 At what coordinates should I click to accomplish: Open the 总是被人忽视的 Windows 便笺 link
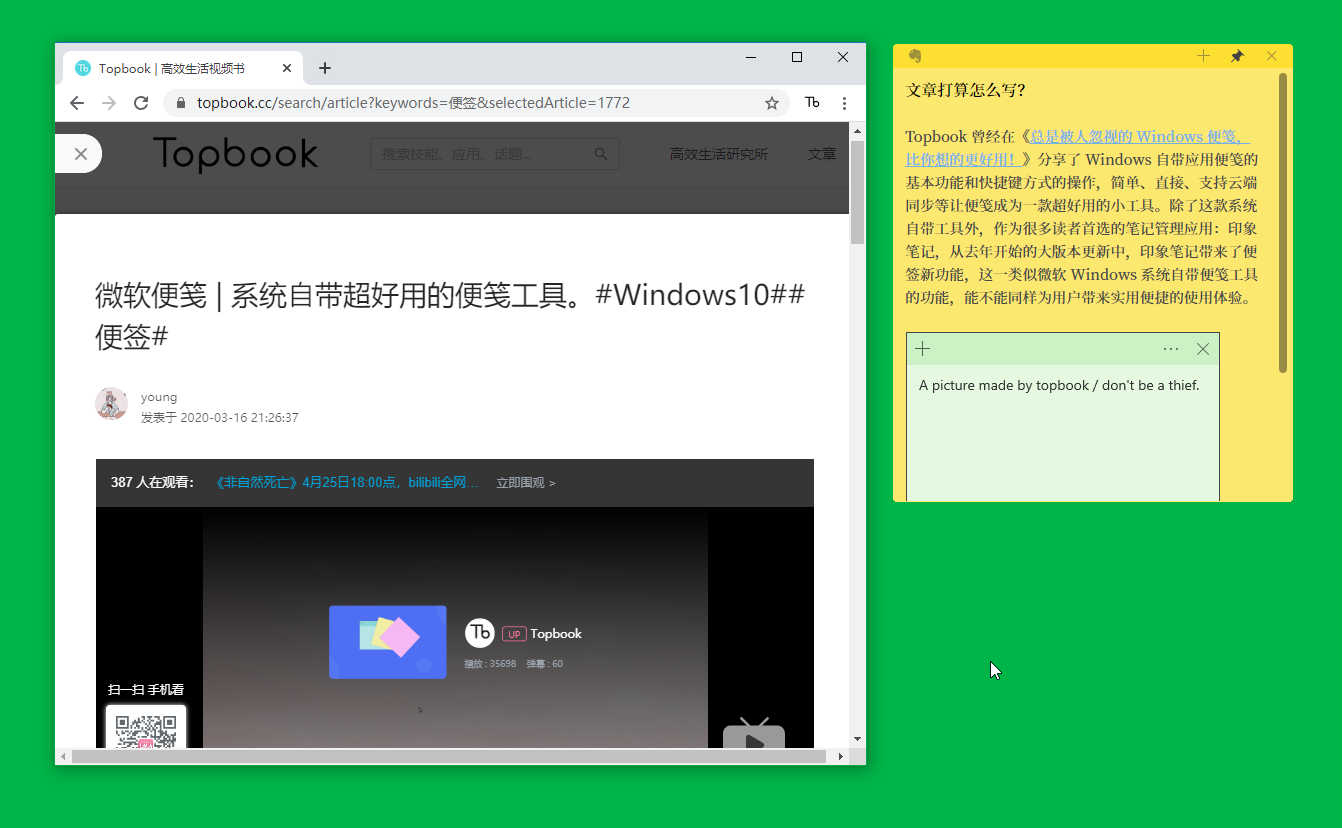[x=1077, y=148]
